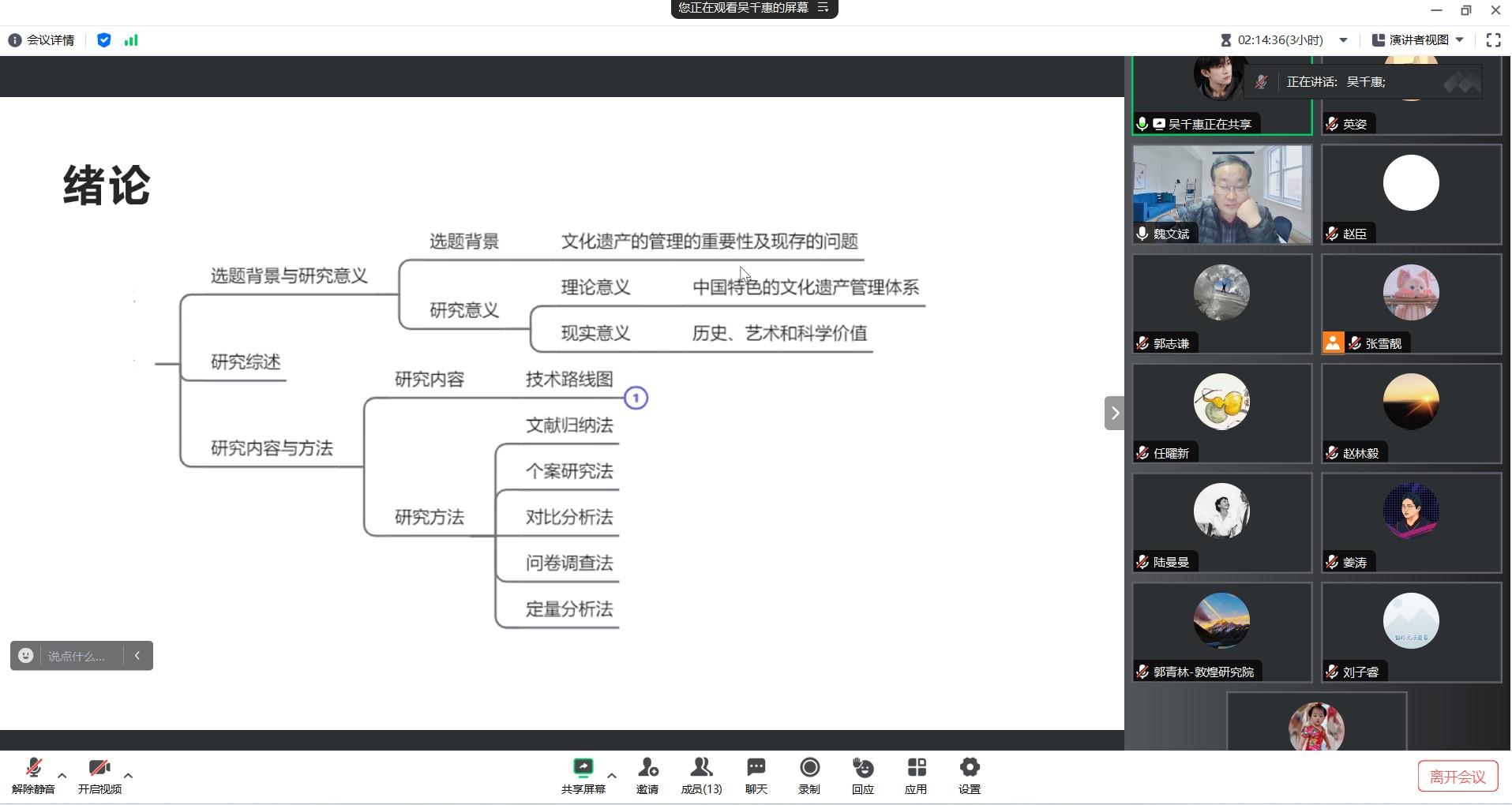Click muted mic icon beside 郭志谦

(1142, 343)
